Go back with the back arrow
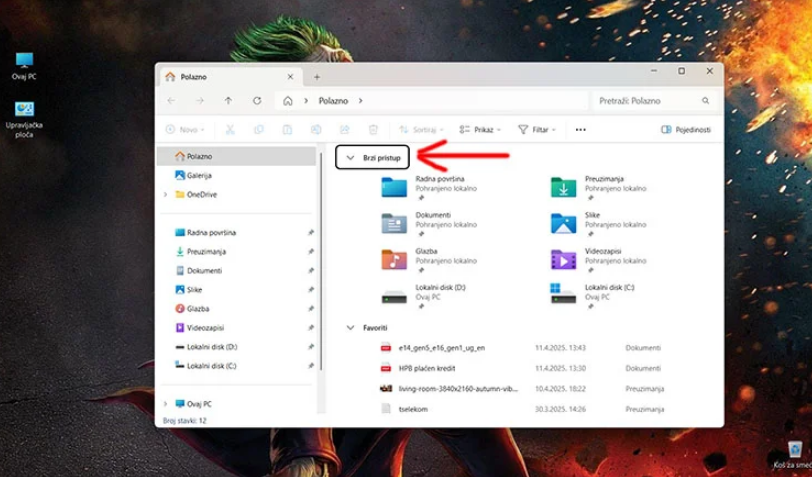Viewport: 812px width, 477px height. (171, 101)
